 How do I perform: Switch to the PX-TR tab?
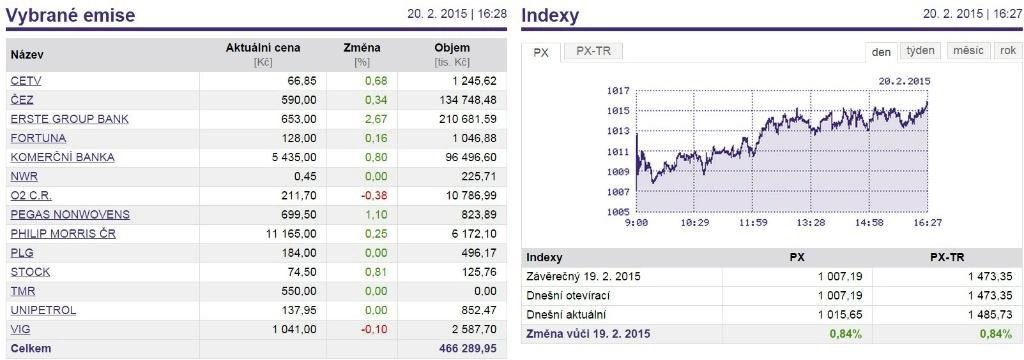pos(593,52)
